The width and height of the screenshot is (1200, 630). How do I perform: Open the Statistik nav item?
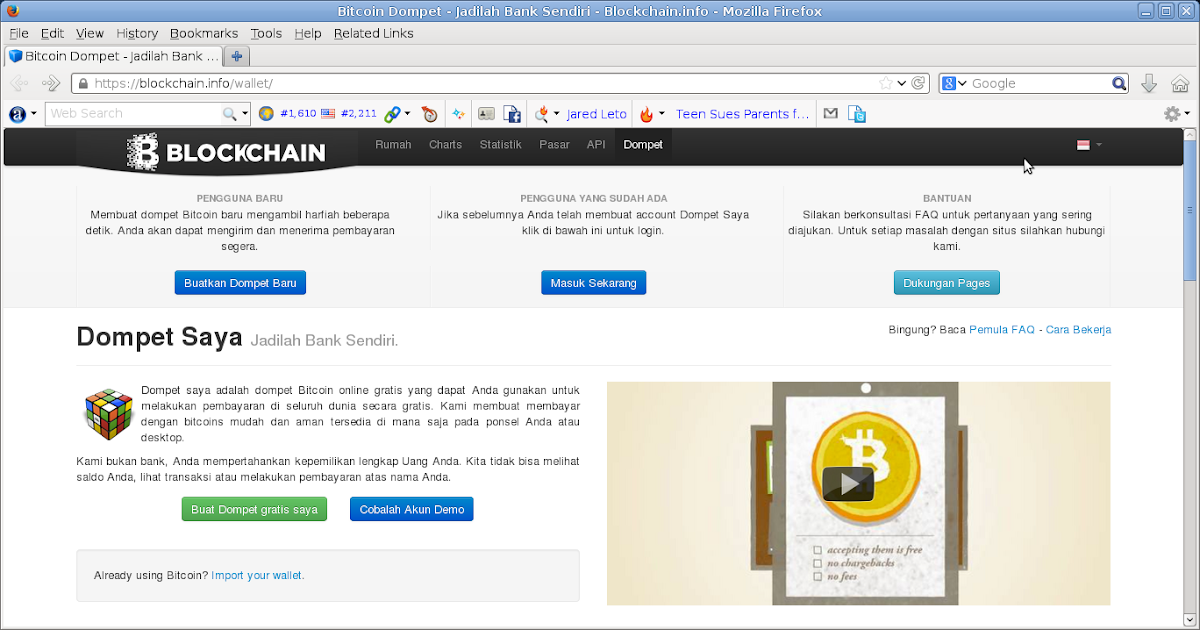pyautogui.click(x=500, y=145)
